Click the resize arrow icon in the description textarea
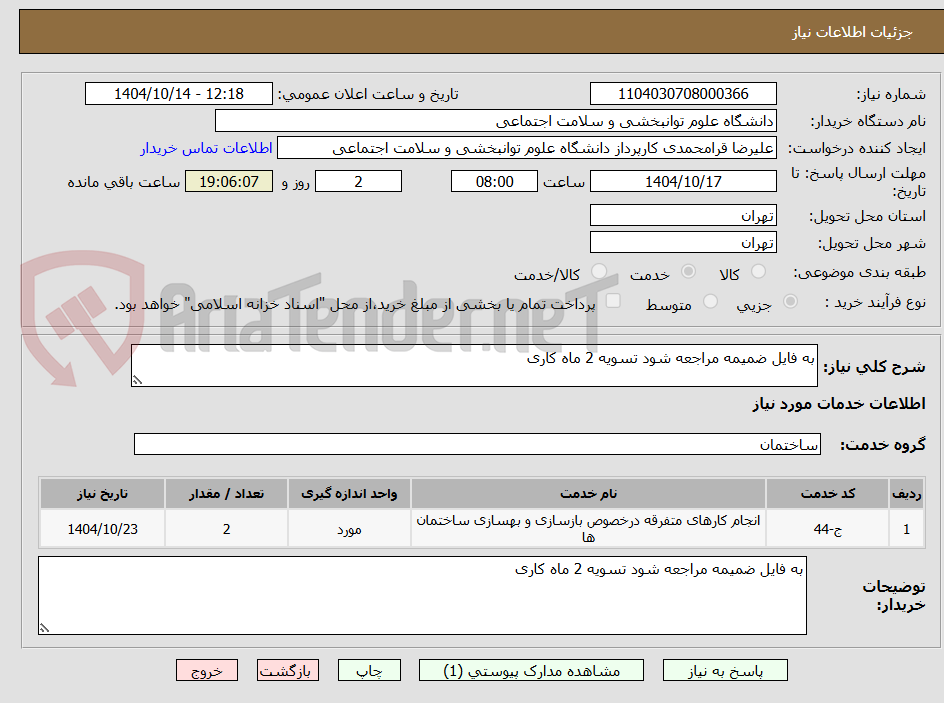 tap(136, 378)
